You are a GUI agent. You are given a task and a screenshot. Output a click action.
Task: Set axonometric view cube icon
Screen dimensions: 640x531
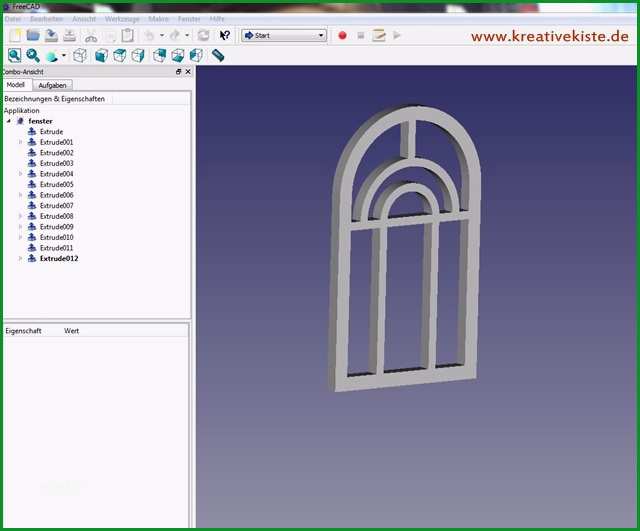point(80,56)
